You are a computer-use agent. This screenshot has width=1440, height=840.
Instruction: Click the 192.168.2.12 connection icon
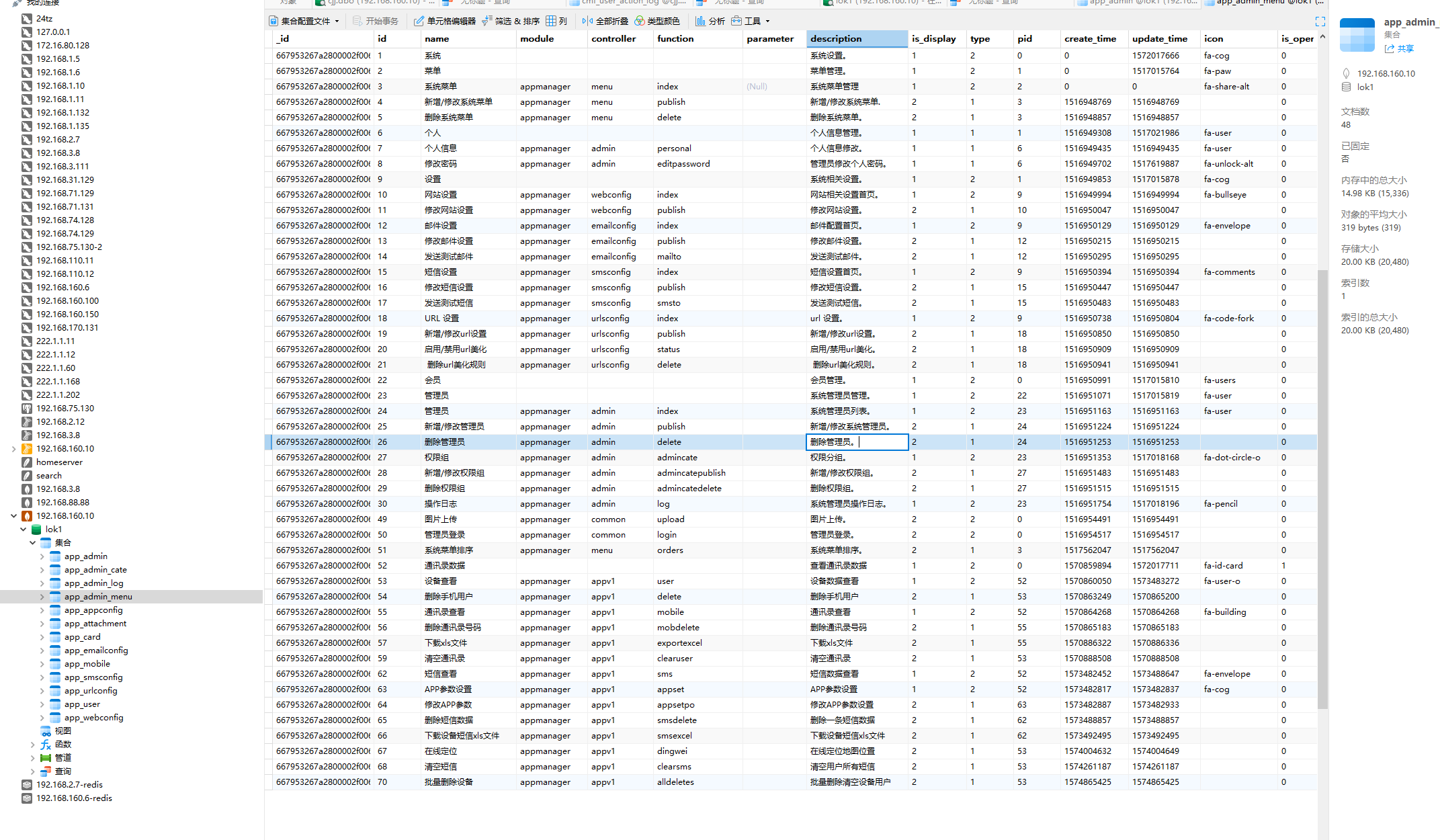click(x=27, y=422)
